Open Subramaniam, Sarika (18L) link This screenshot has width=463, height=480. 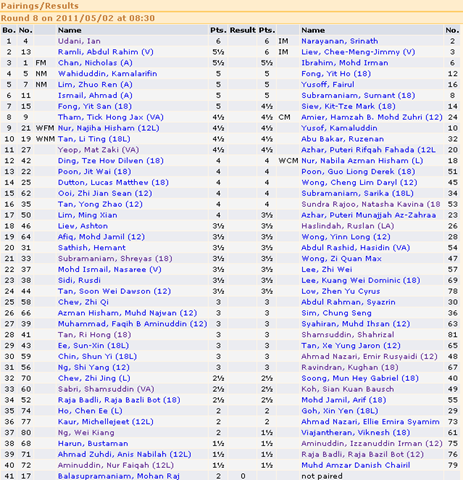[x=357, y=193]
